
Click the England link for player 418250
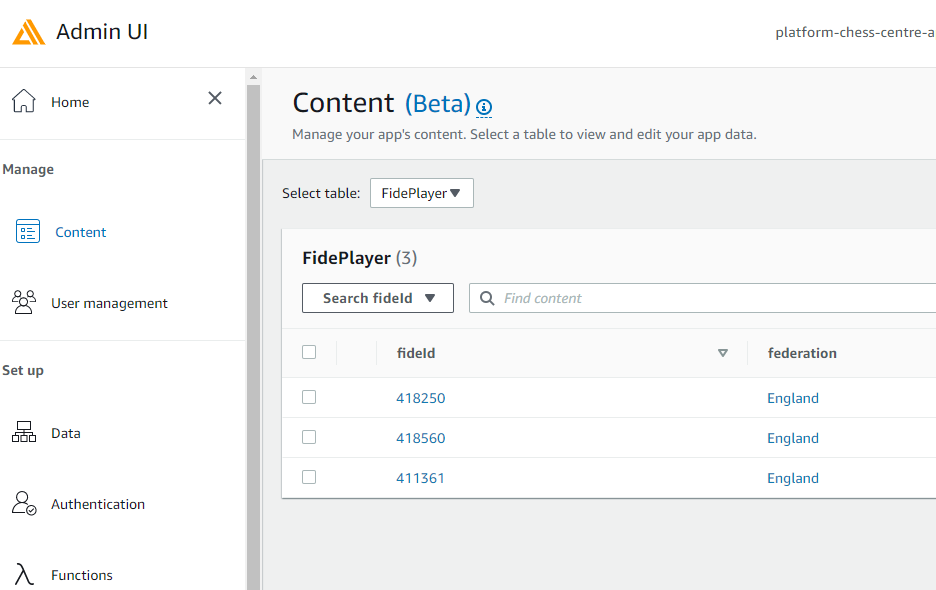(793, 397)
